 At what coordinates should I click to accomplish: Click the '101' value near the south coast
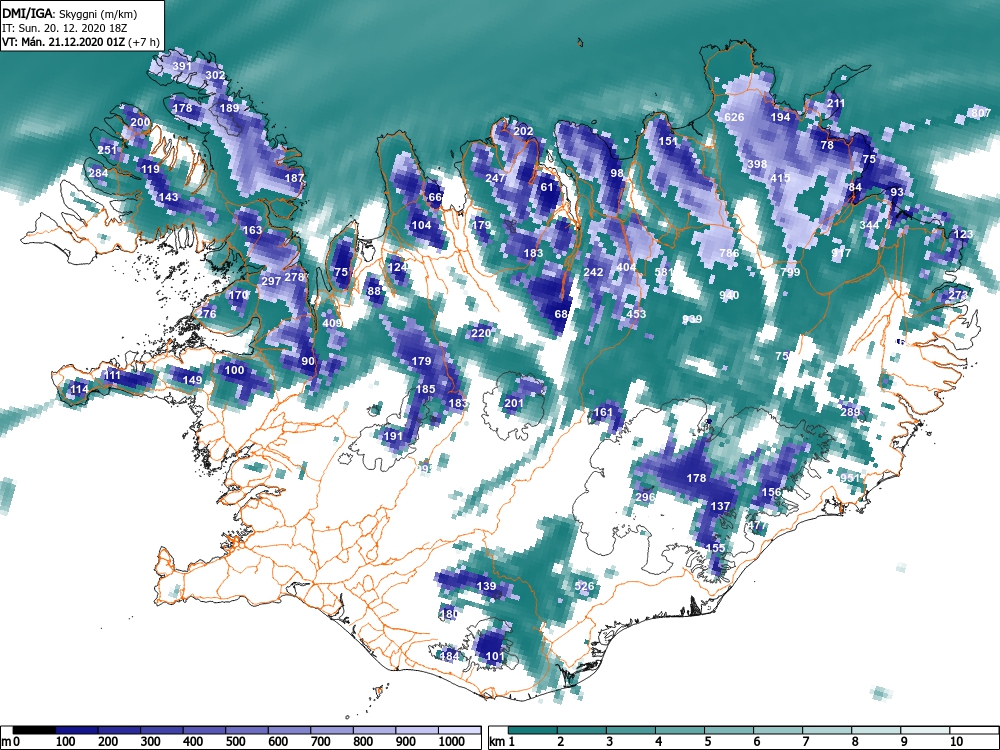click(495, 656)
